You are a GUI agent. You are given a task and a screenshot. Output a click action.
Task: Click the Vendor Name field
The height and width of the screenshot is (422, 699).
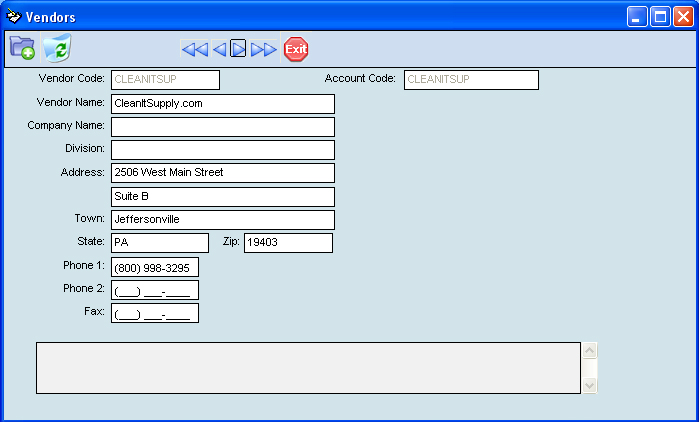click(223, 104)
